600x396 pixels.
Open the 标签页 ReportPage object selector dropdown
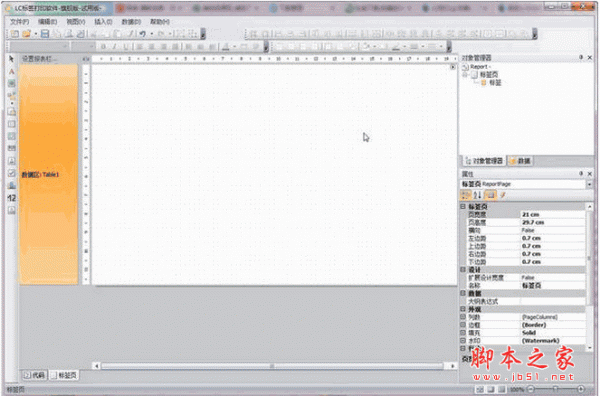[x=589, y=184]
